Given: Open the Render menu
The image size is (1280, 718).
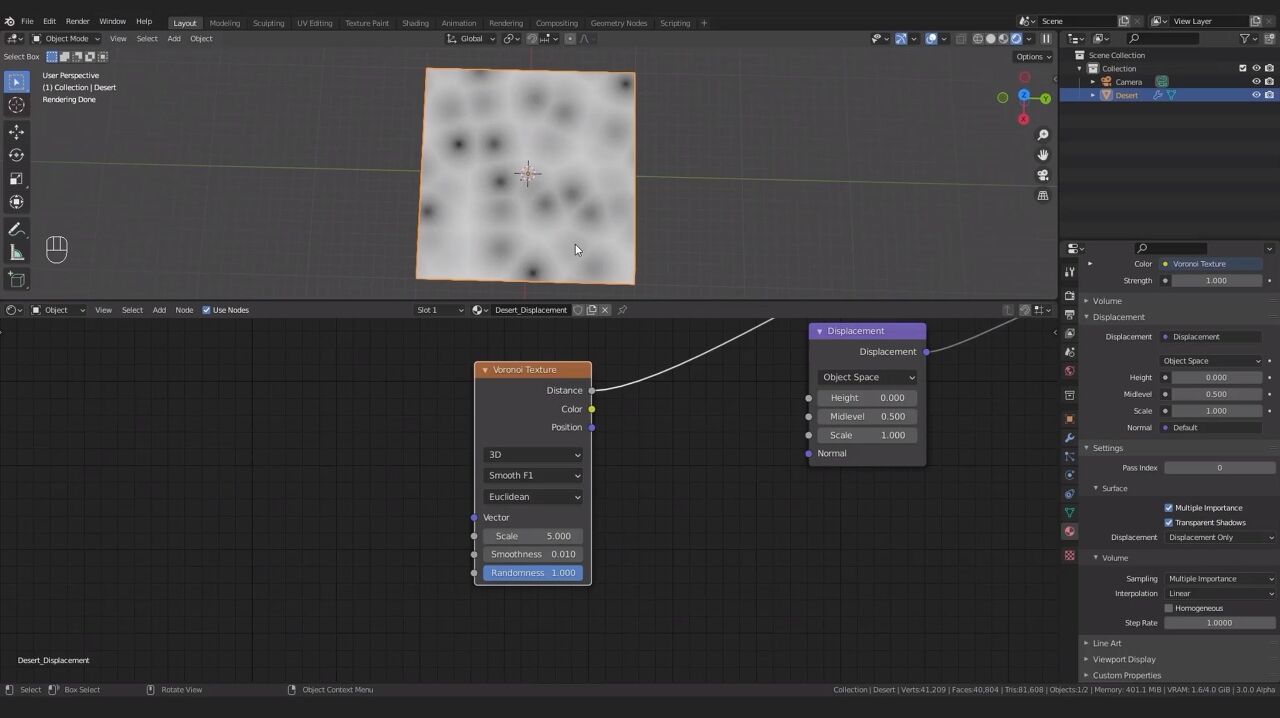Looking at the screenshot, I should point(77,21).
